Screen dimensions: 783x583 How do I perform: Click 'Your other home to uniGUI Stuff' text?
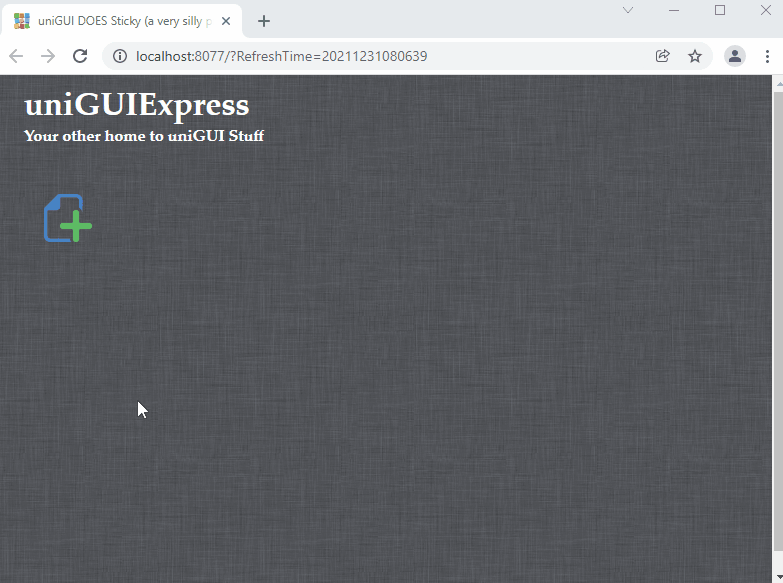click(144, 136)
